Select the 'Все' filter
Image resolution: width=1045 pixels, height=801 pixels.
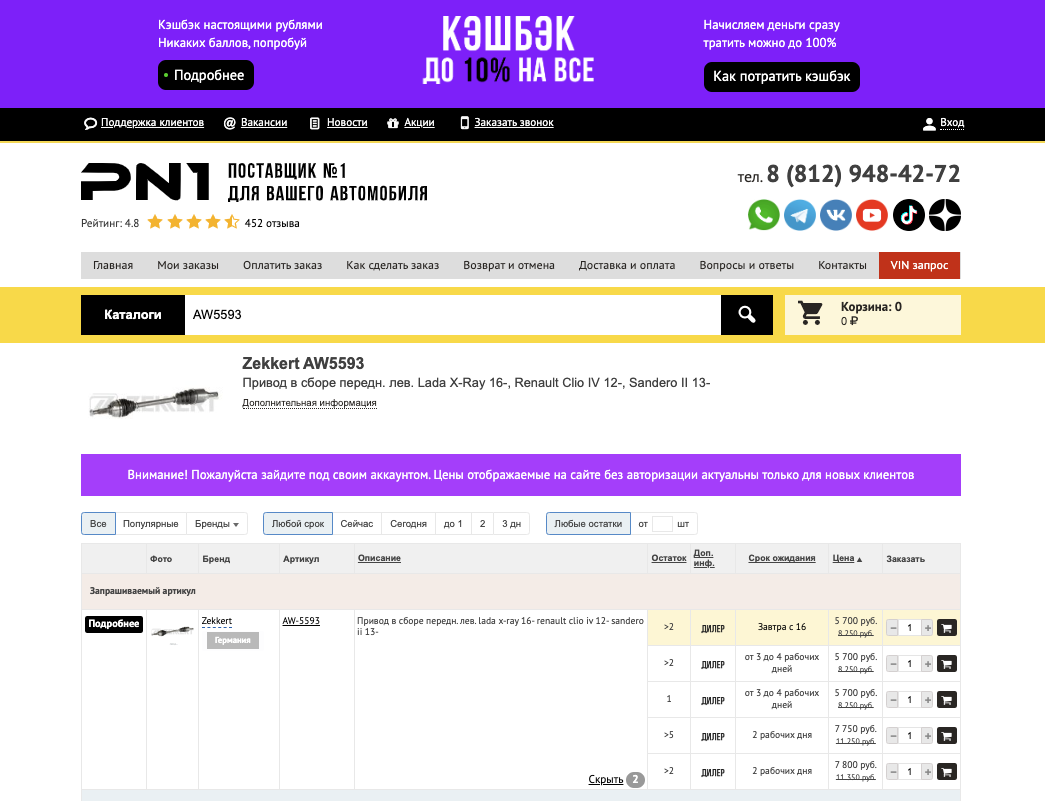pos(98,524)
